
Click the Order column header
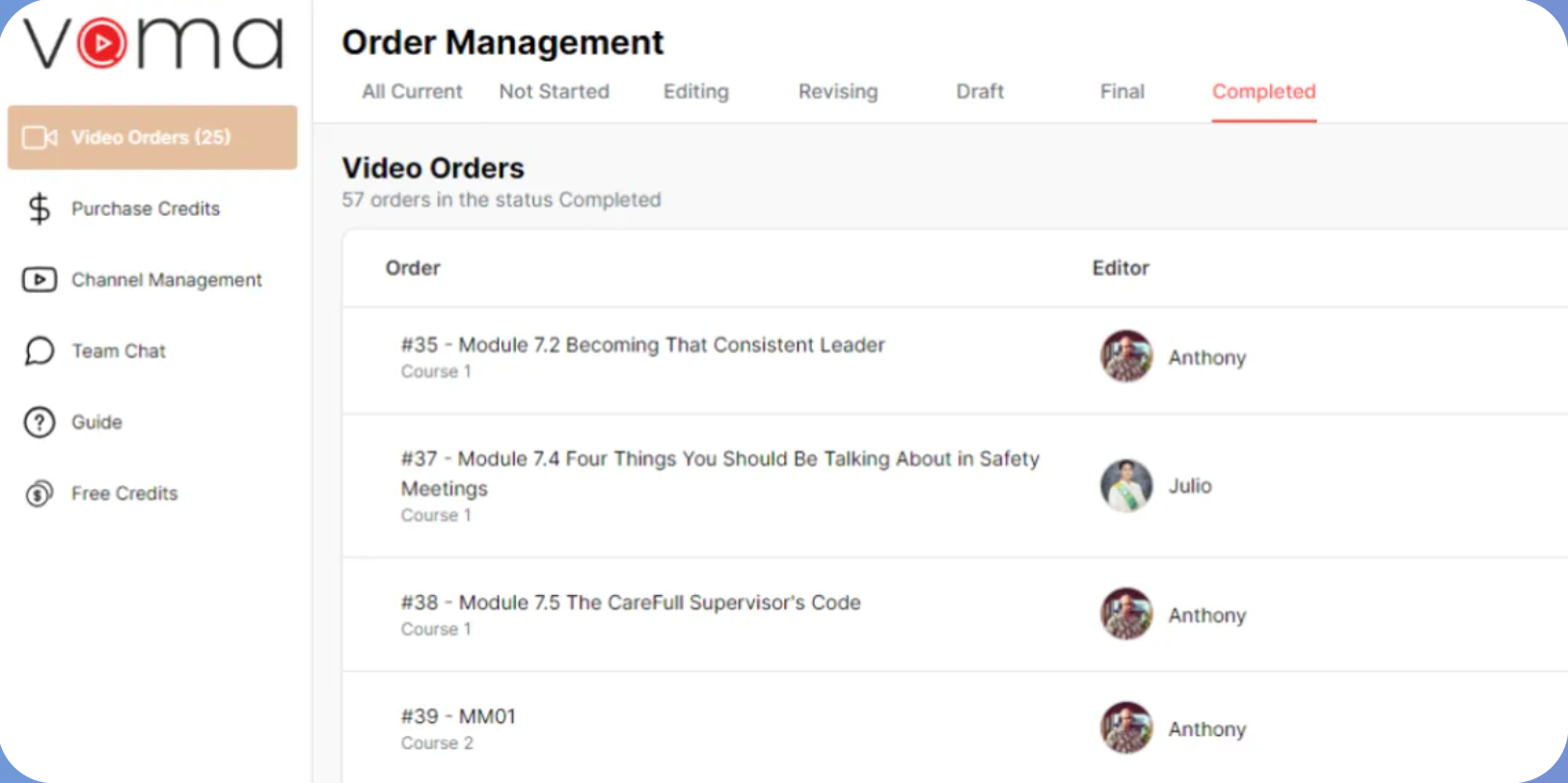[x=413, y=268]
